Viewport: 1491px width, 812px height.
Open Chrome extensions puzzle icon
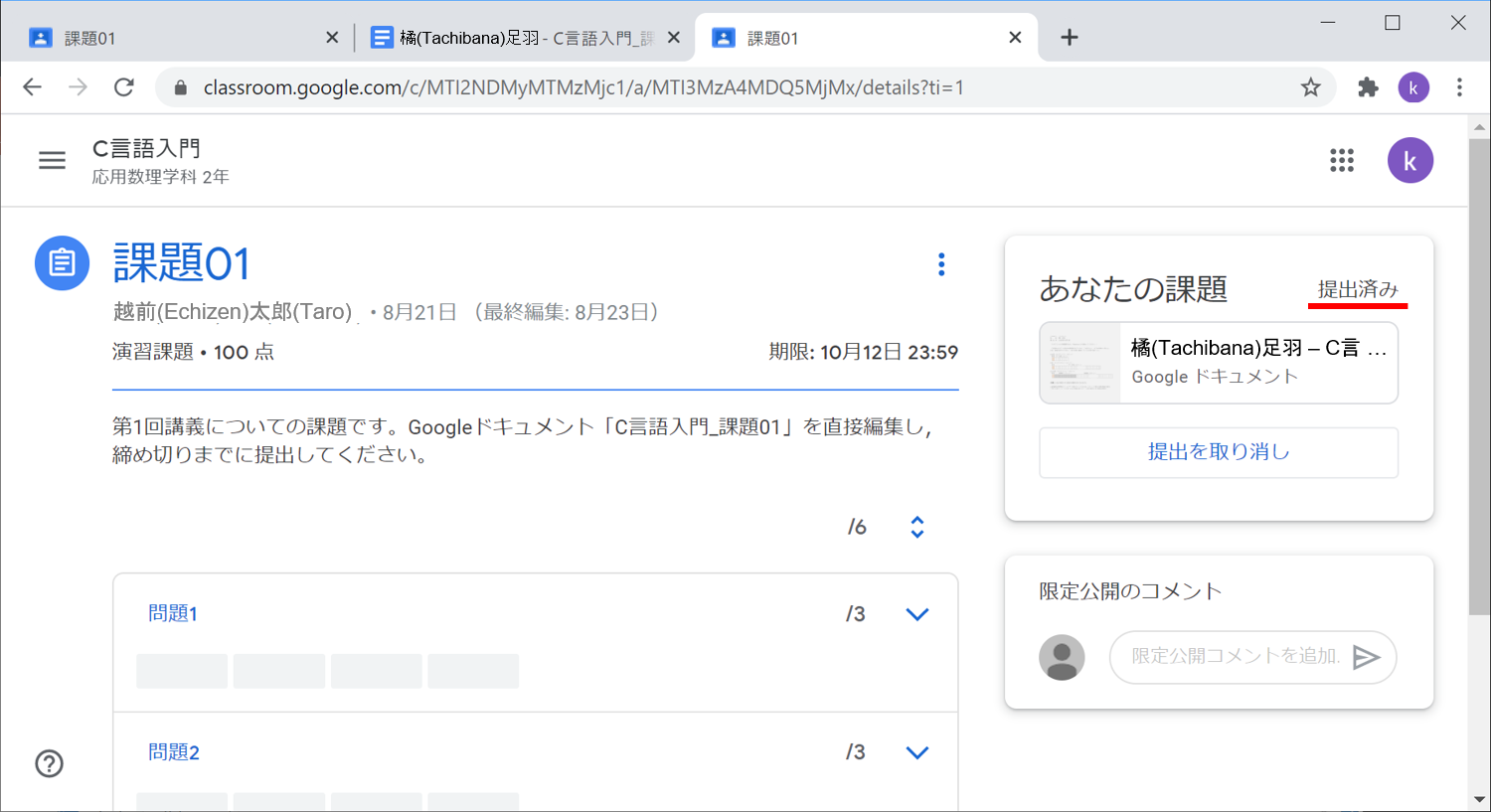pos(1368,87)
